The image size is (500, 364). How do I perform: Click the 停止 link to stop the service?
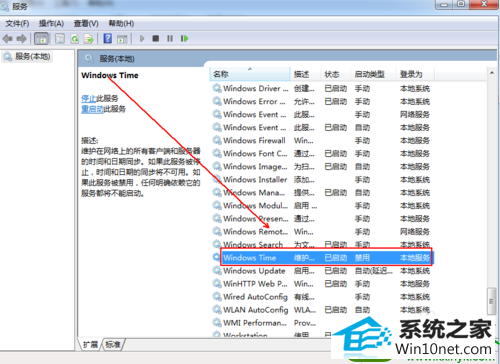pos(88,98)
